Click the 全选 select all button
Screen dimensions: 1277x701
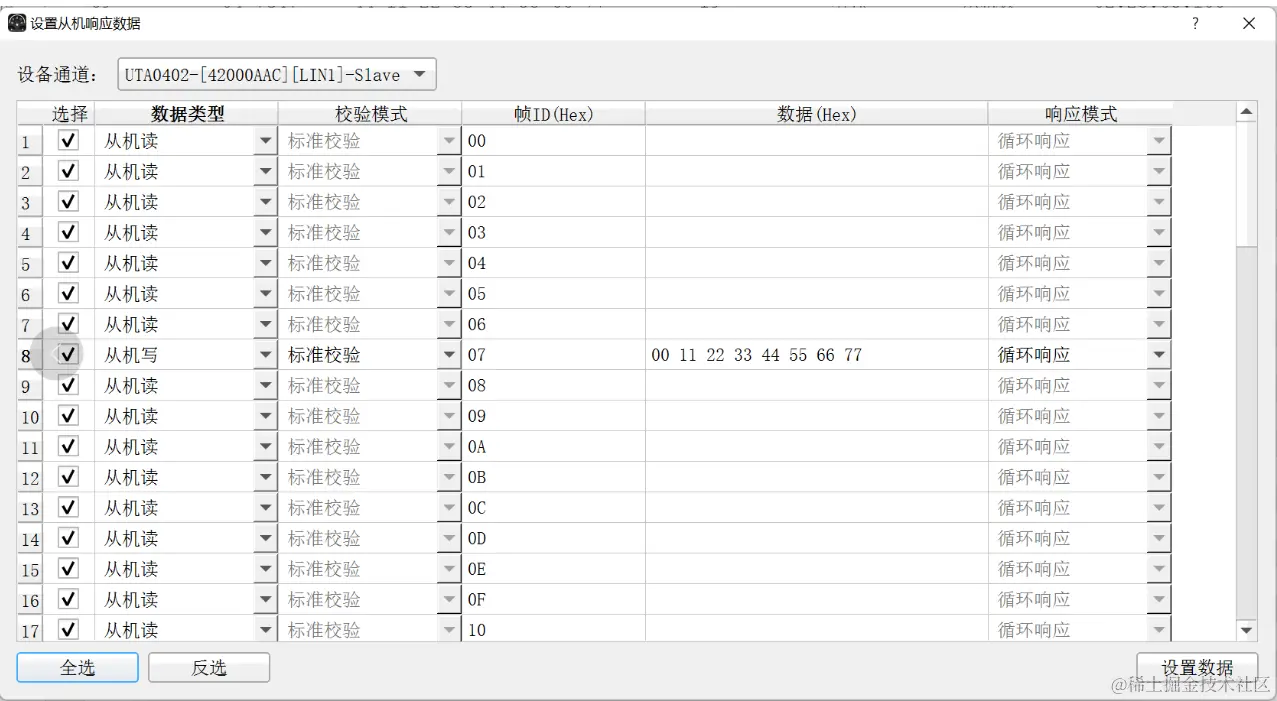[x=77, y=668]
